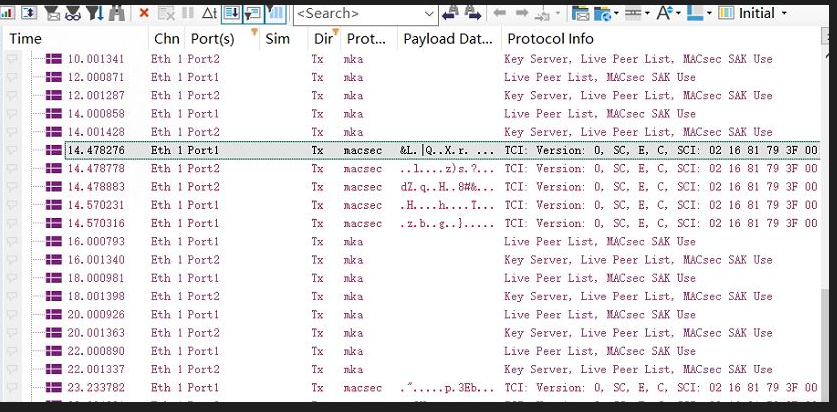Toggle the auto-scroll trace button
The height and width of the screenshot is (412, 837).
pyautogui.click(x=230, y=13)
